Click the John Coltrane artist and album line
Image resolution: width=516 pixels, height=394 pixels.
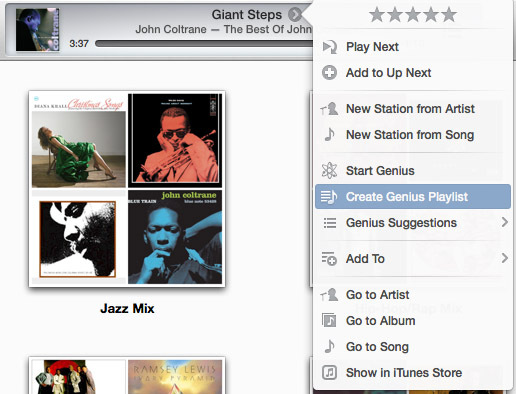pyautogui.click(x=224, y=29)
